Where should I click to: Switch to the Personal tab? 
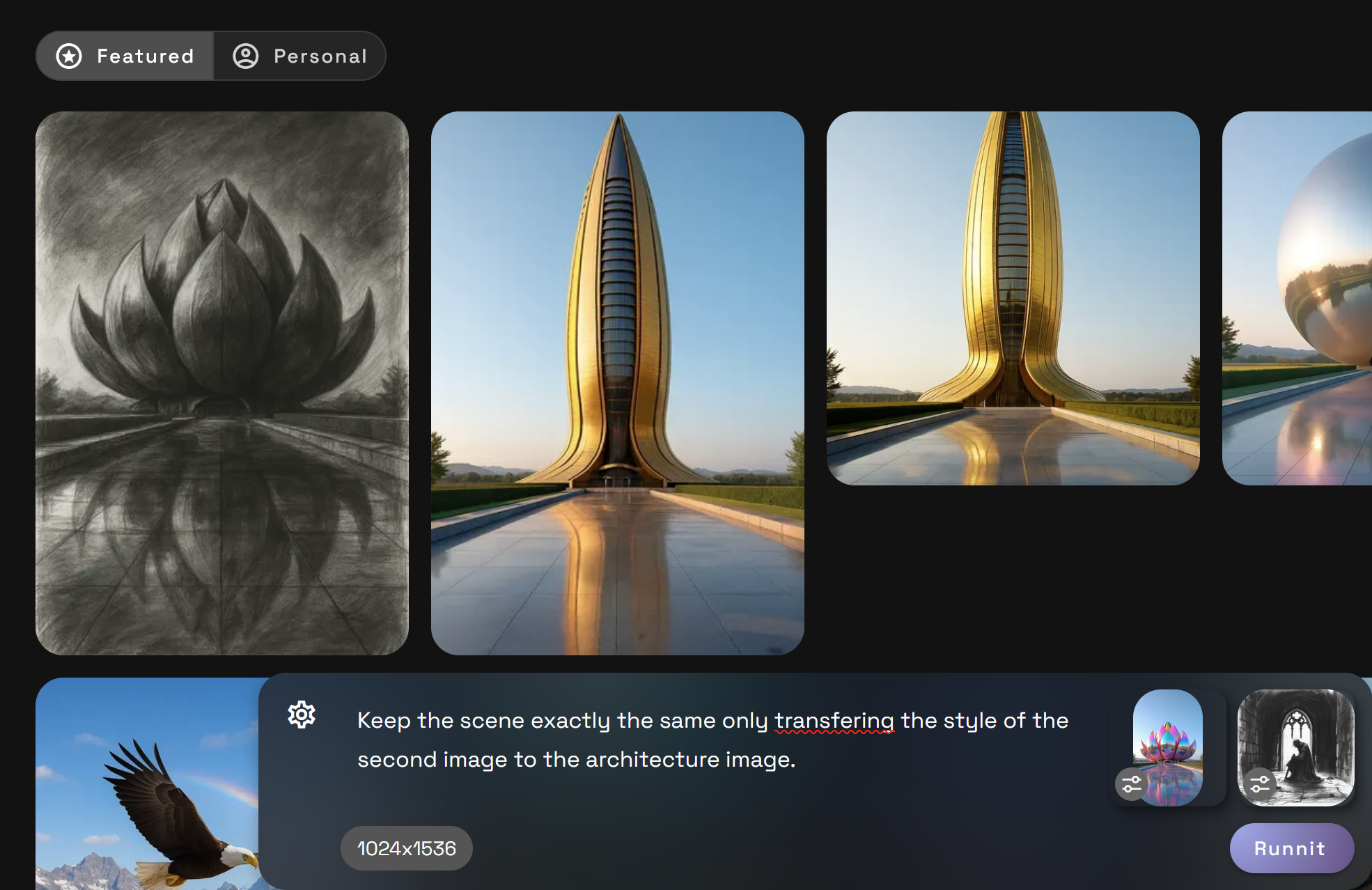[x=299, y=56]
